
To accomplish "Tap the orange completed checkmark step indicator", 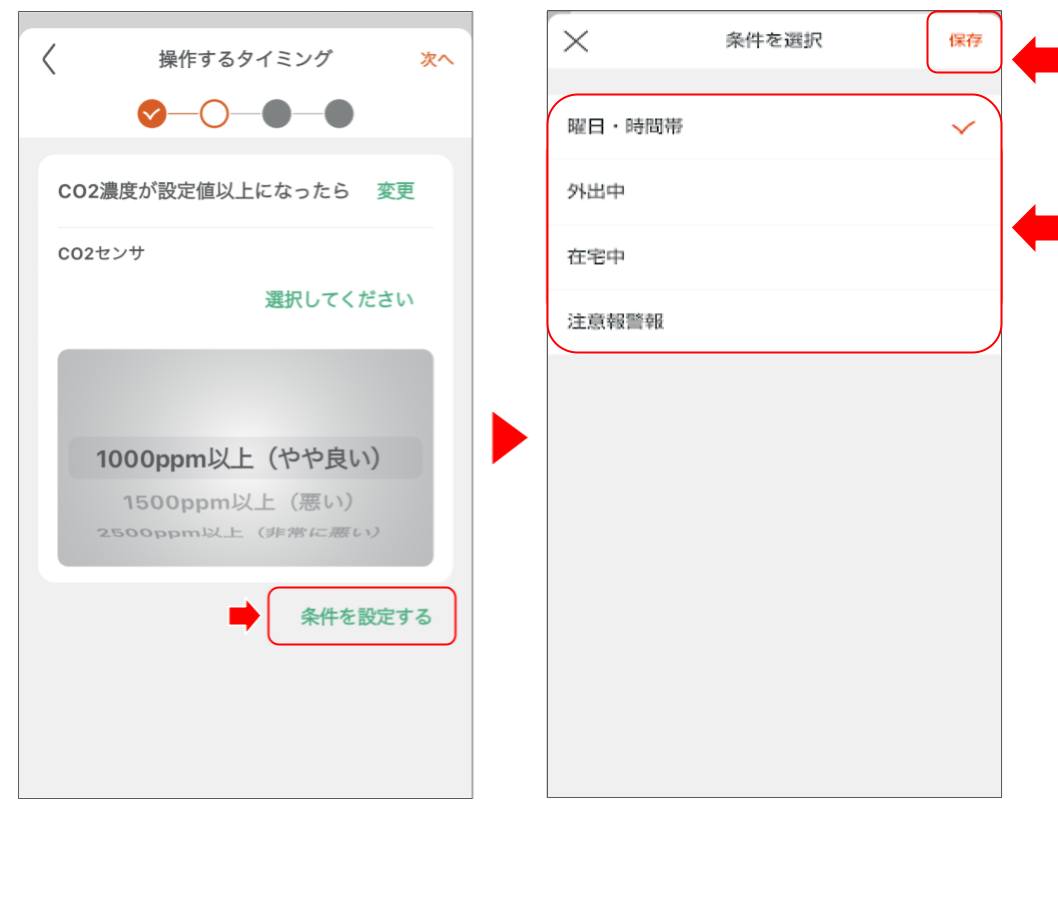I will click(x=152, y=114).
